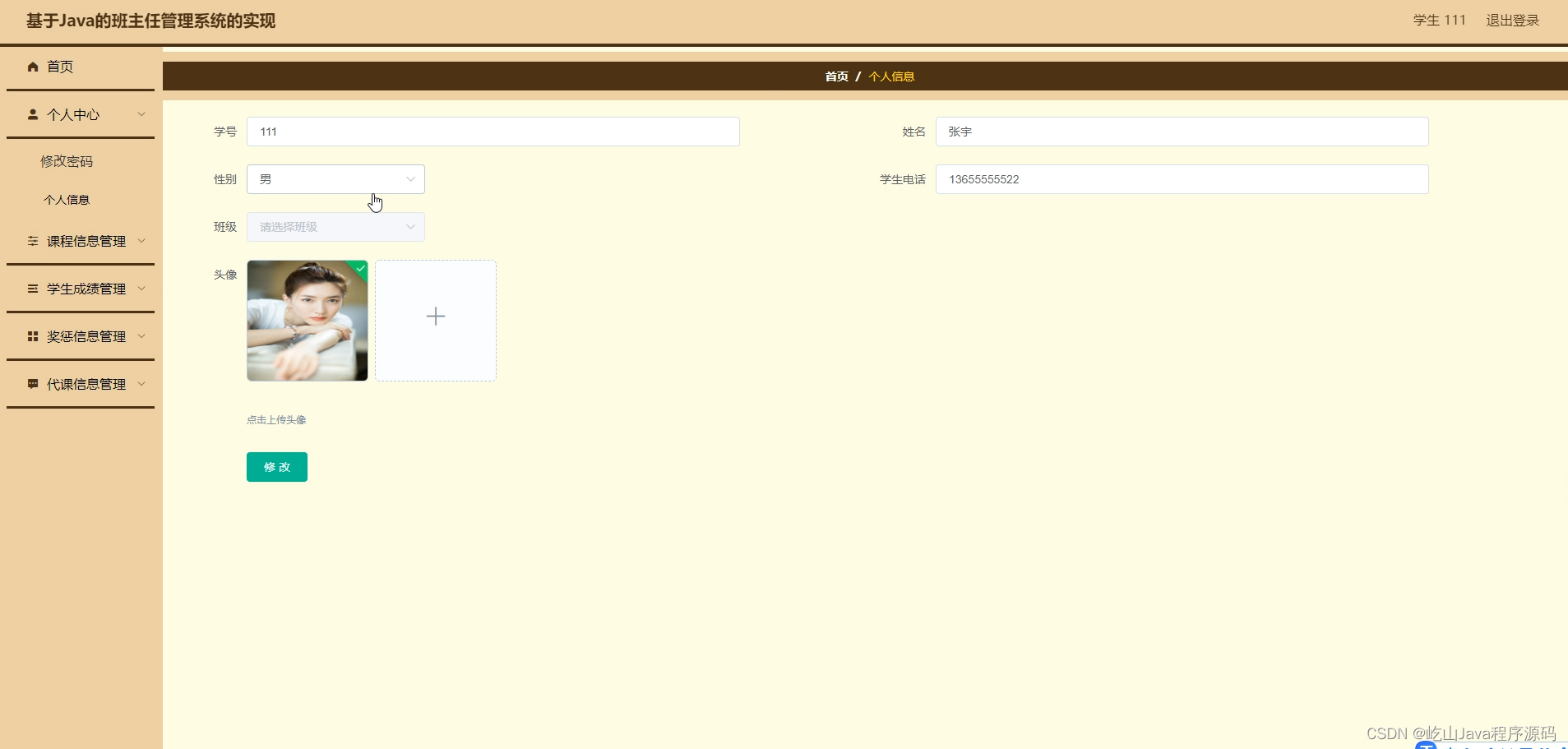1568x749 pixels.
Task: Open the 性别 gender dropdown
Action: [335, 178]
